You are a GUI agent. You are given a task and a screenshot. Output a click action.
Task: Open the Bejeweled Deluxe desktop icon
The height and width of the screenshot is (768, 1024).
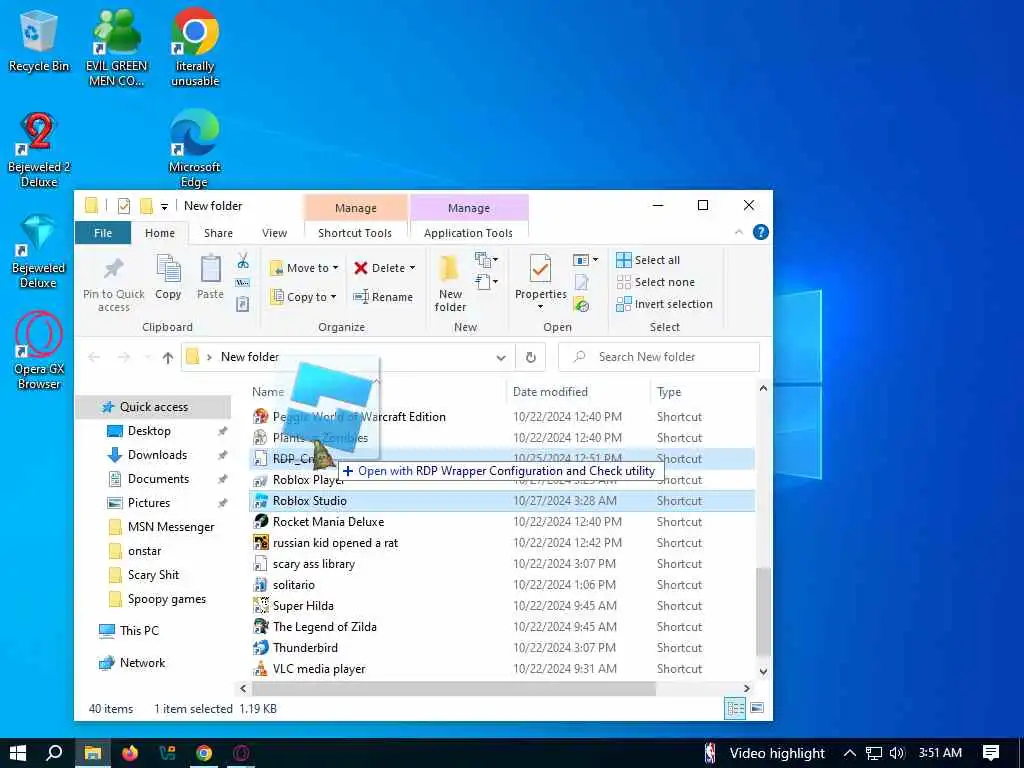click(39, 251)
